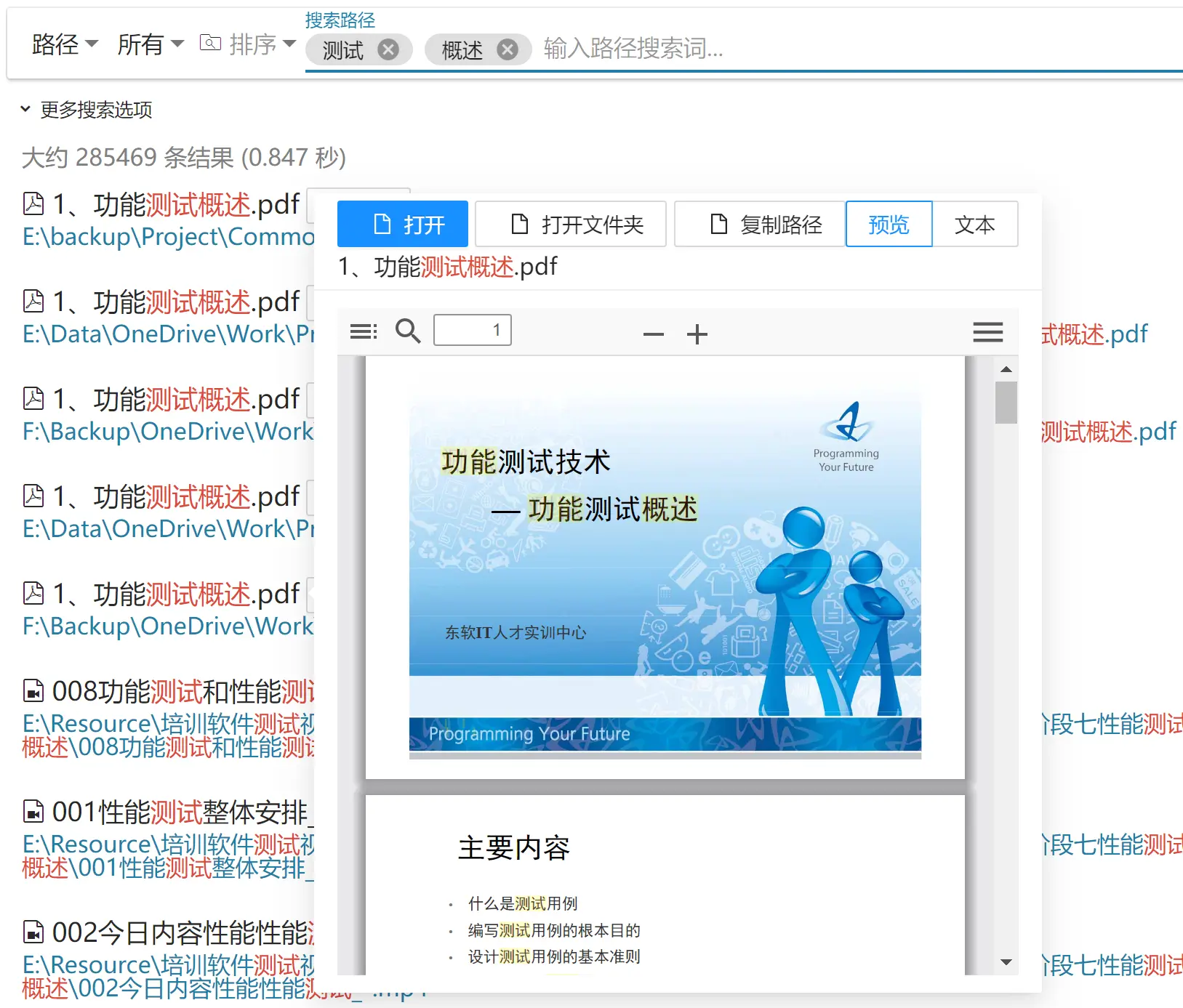The width and height of the screenshot is (1183, 1008).
Task: Click the 打开文件夹 button
Action: [571, 225]
